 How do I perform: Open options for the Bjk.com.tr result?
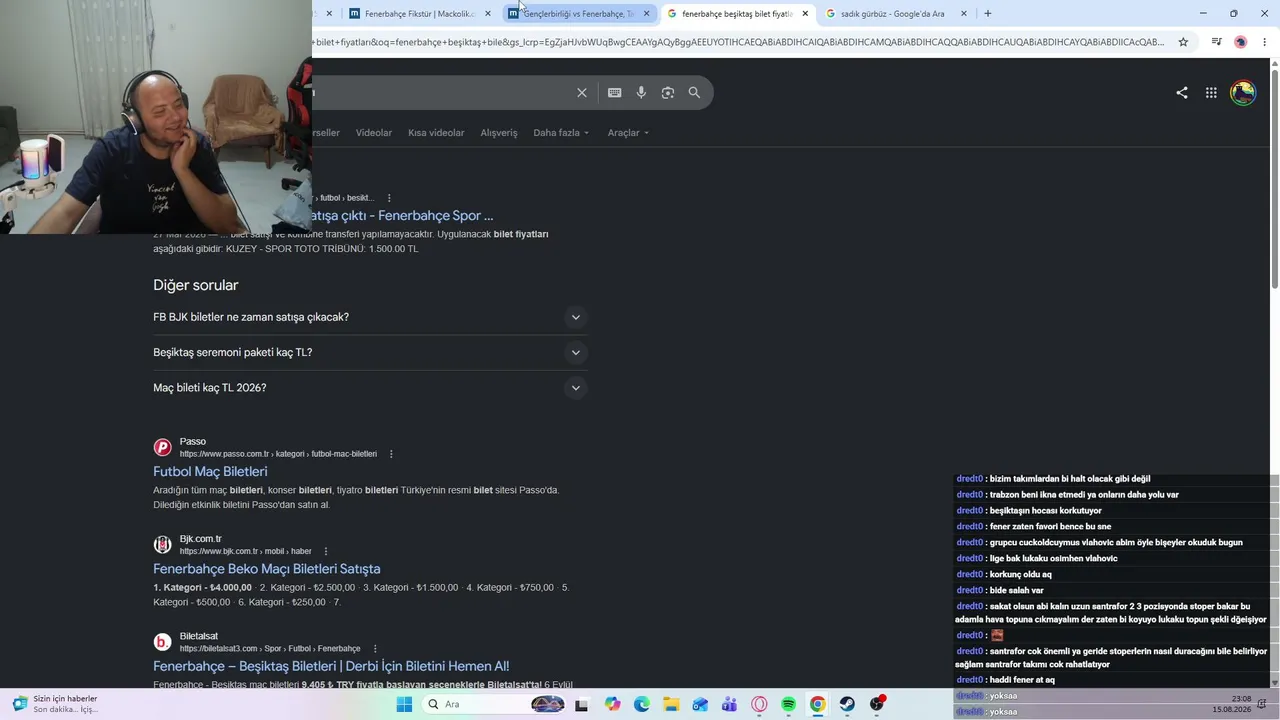(325, 551)
